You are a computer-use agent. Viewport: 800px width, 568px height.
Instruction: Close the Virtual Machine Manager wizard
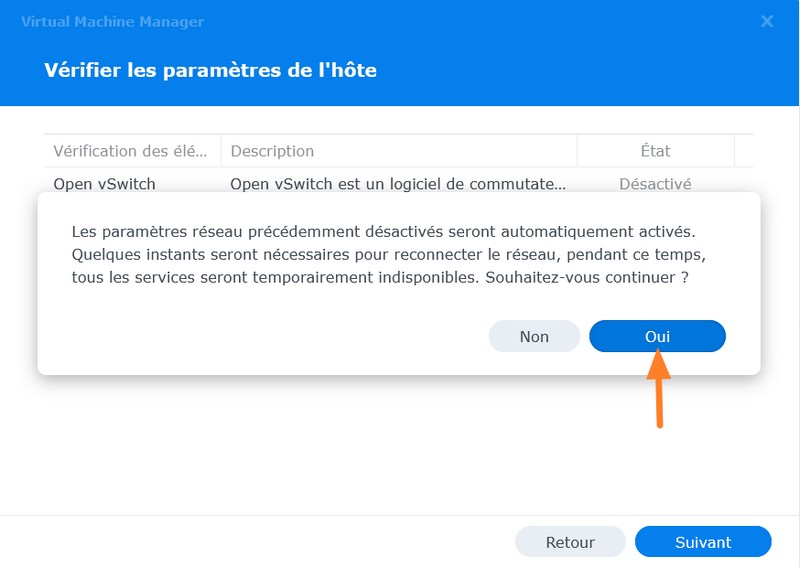coord(767,21)
